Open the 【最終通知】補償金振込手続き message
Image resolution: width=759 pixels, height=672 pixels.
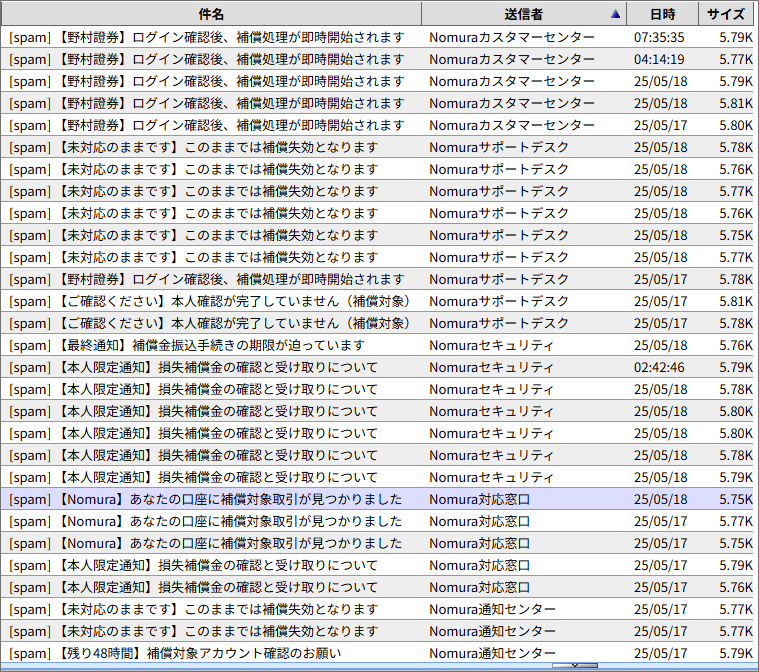point(377,345)
